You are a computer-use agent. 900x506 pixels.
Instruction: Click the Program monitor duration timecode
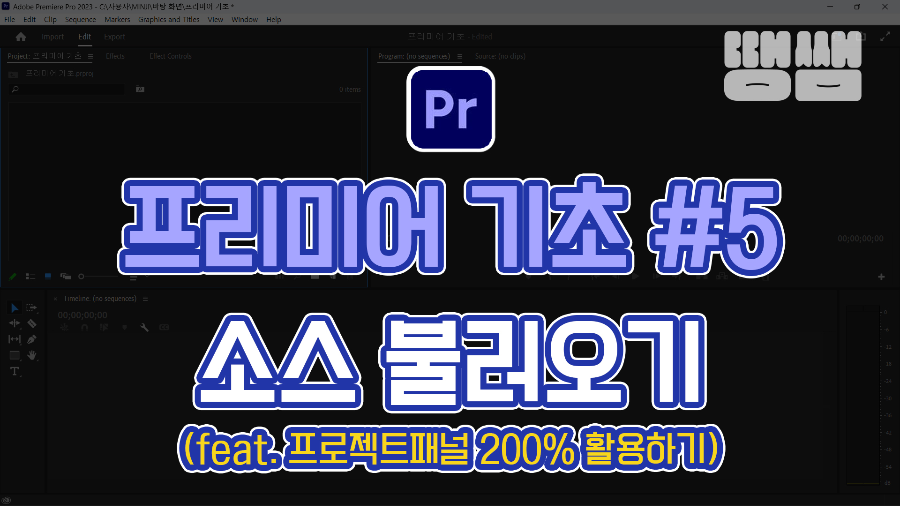[x=860, y=239]
